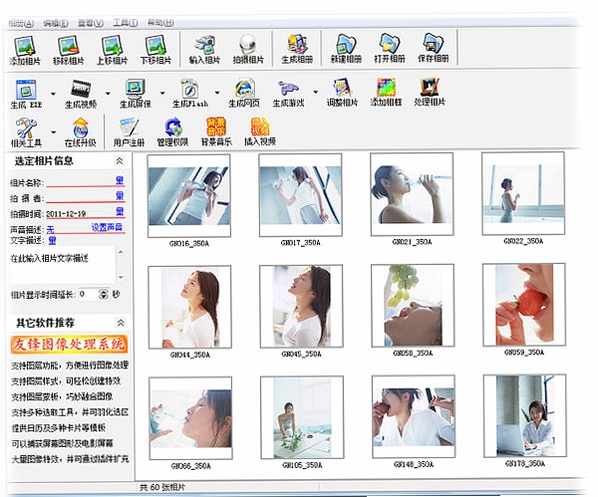The height and width of the screenshot is (497, 598).
Task: Select the GH059_350A strawberry thumbnail
Action: [x=524, y=305]
